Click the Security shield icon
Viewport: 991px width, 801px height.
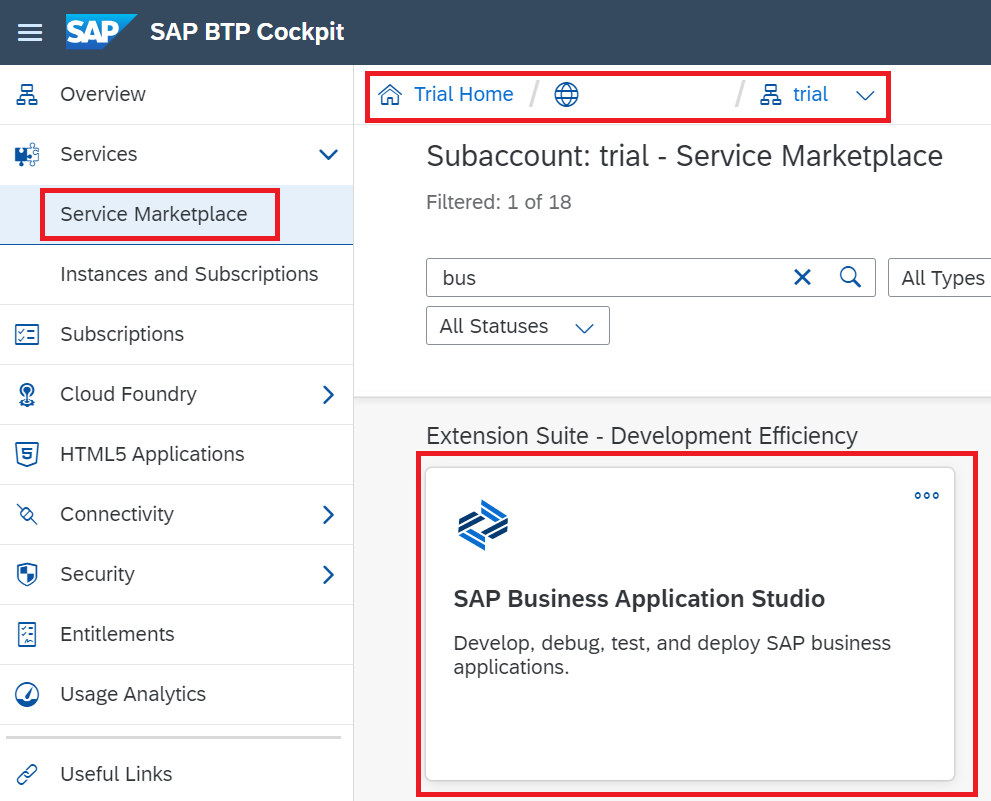click(24, 574)
